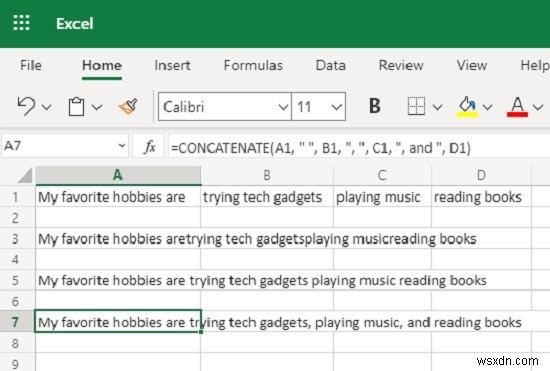Toggle Bold formatting

coord(375,106)
